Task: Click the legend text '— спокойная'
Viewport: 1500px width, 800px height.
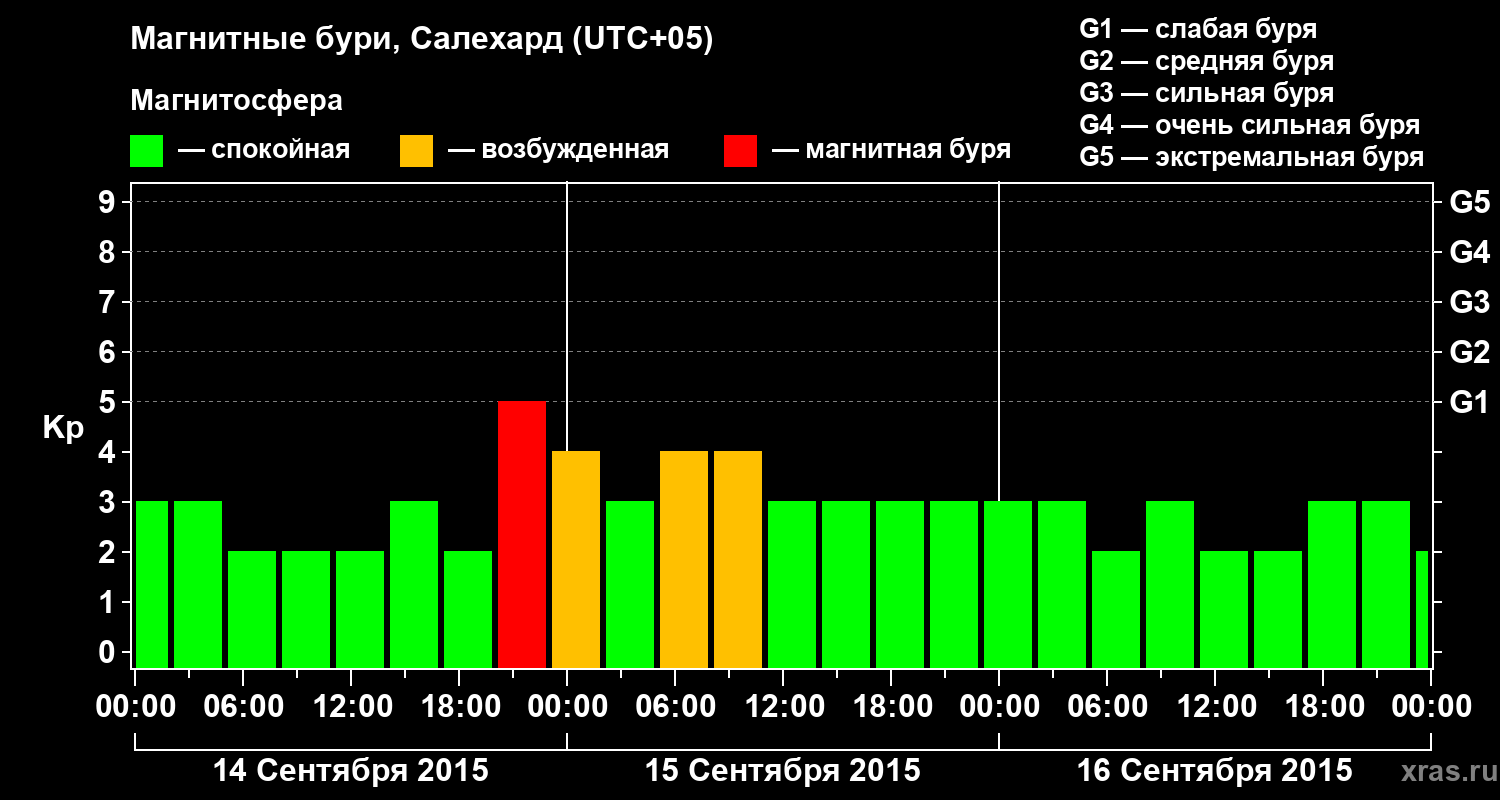Action: coord(264,150)
